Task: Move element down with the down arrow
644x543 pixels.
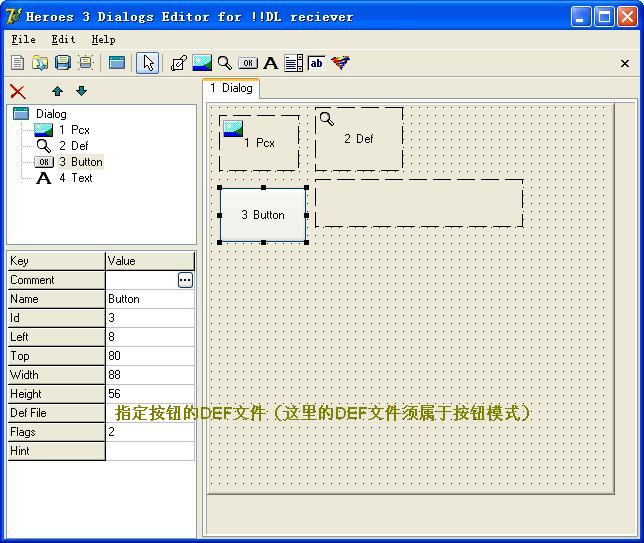Action: pyautogui.click(x=81, y=91)
